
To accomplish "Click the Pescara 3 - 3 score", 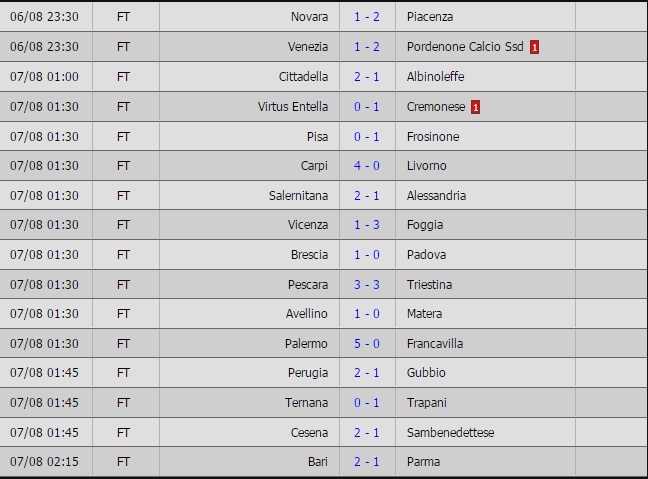I will (x=368, y=285).
